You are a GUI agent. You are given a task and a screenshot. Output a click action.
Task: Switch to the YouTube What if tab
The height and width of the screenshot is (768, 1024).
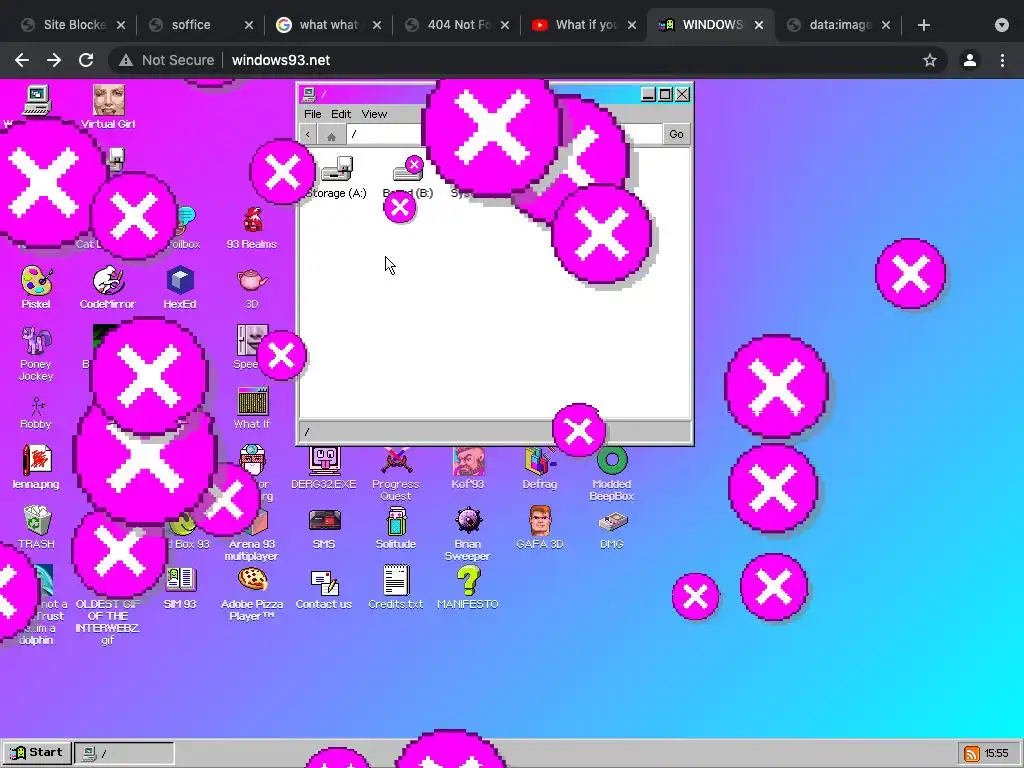pos(584,25)
